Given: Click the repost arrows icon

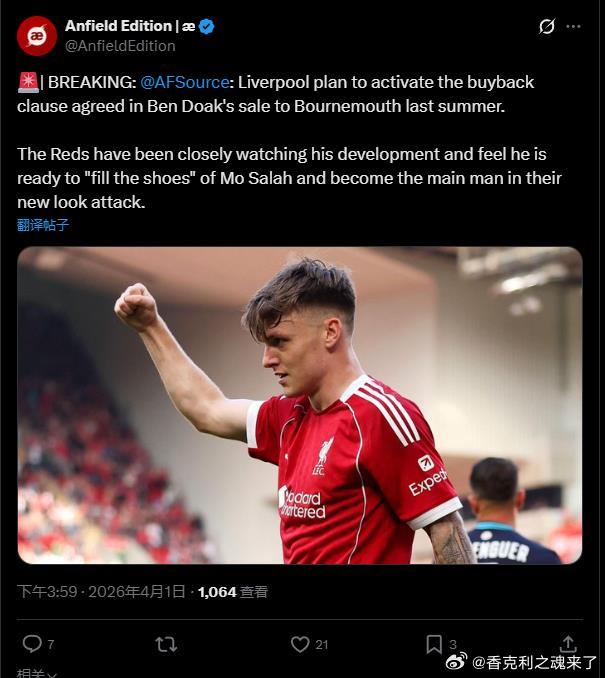Looking at the screenshot, I should 166,644.
